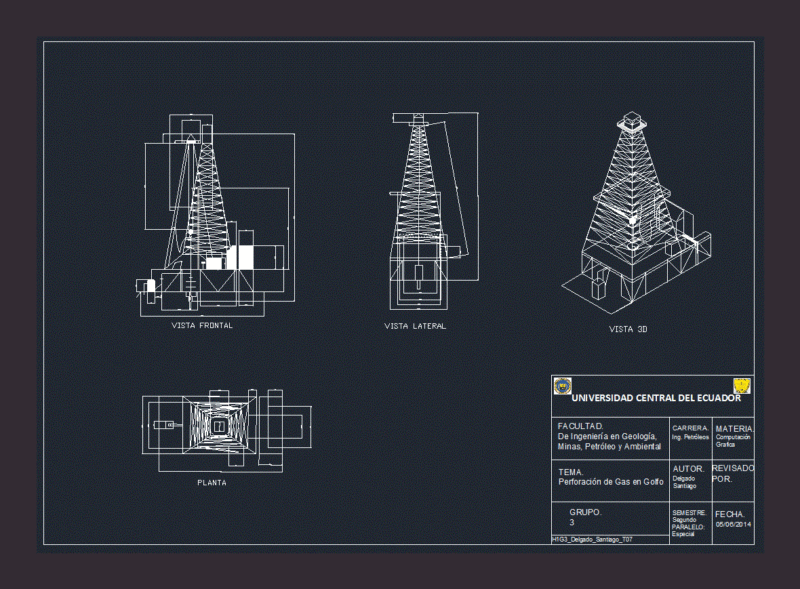Click the H1G3_Delgado_Santiago_T07 file code
This screenshot has height=589, width=800.
pos(592,539)
